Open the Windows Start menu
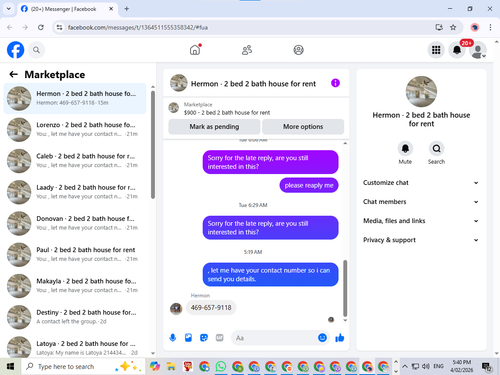The width and height of the screenshot is (500, 375). click(x=10, y=367)
